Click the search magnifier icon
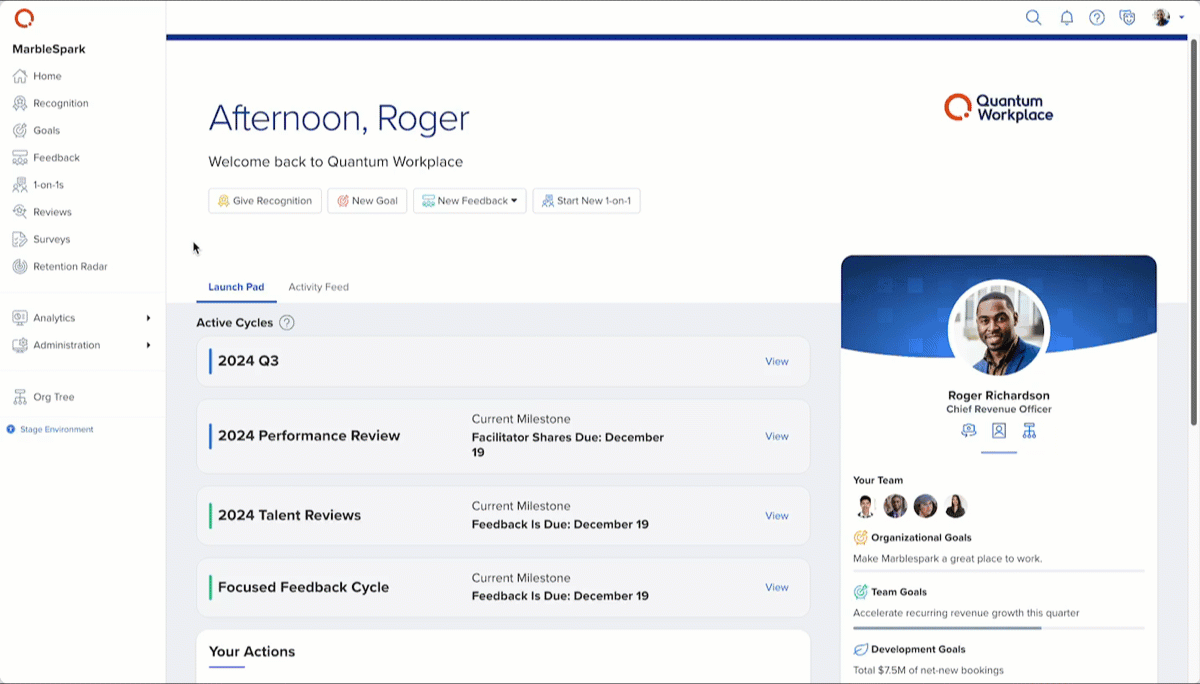This screenshot has height=684, width=1200. (x=1034, y=17)
